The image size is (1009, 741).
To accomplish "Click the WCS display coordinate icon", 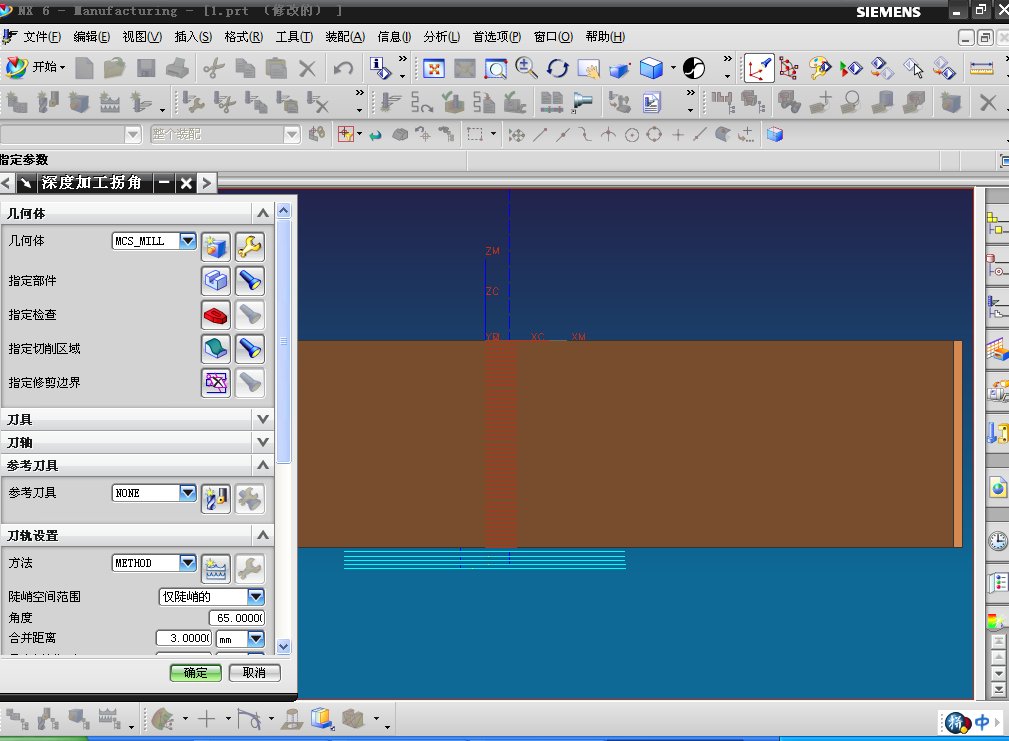I will (x=759, y=68).
